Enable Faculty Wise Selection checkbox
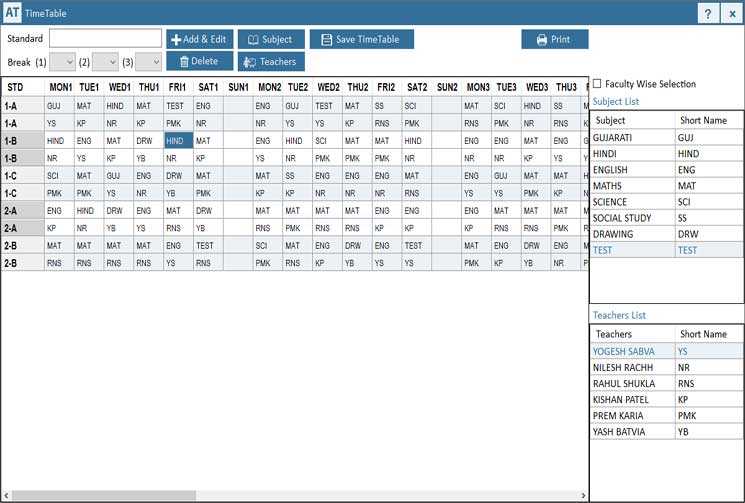The image size is (745, 503). [x=597, y=84]
